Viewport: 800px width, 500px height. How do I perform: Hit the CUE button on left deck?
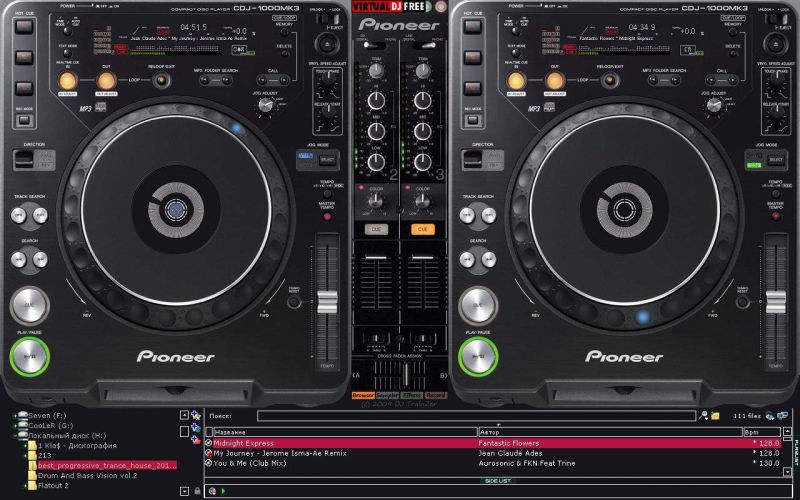click(29, 306)
